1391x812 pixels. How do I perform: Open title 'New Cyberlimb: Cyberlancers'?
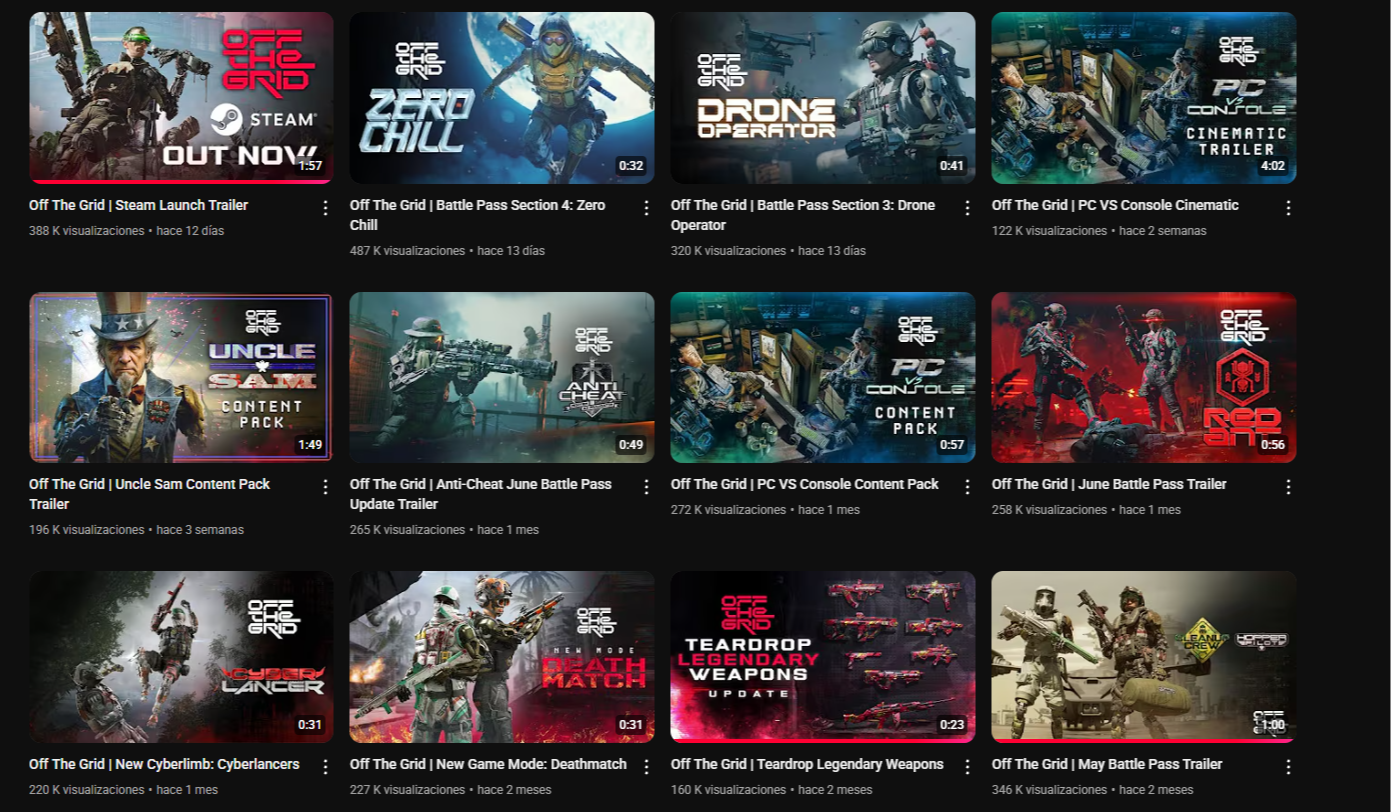click(x=164, y=764)
